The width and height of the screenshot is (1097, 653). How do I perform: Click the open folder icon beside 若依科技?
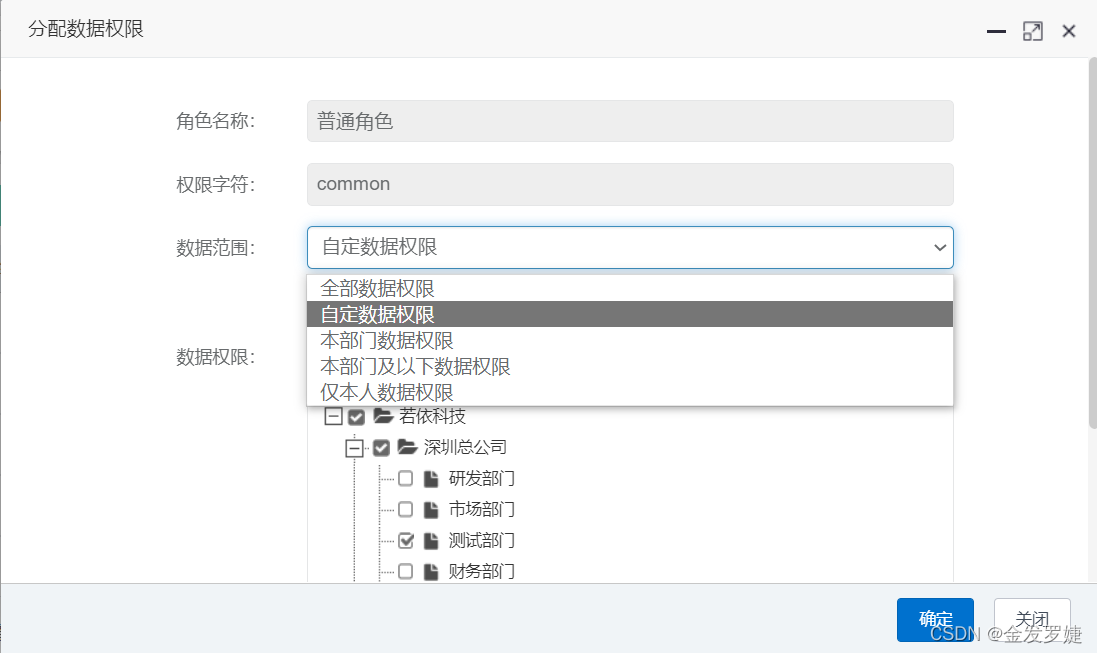[x=383, y=416]
